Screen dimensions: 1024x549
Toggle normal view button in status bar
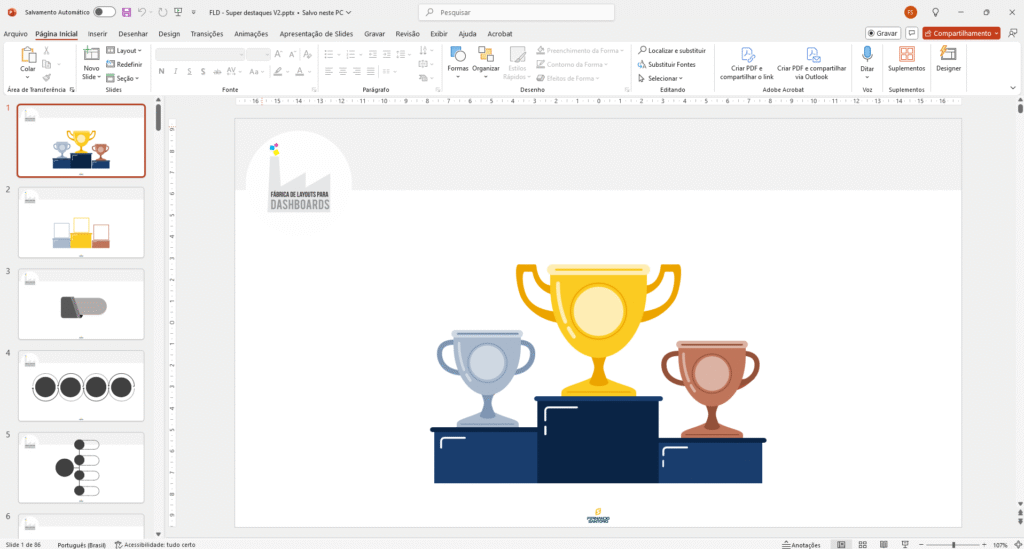pos(841,545)
